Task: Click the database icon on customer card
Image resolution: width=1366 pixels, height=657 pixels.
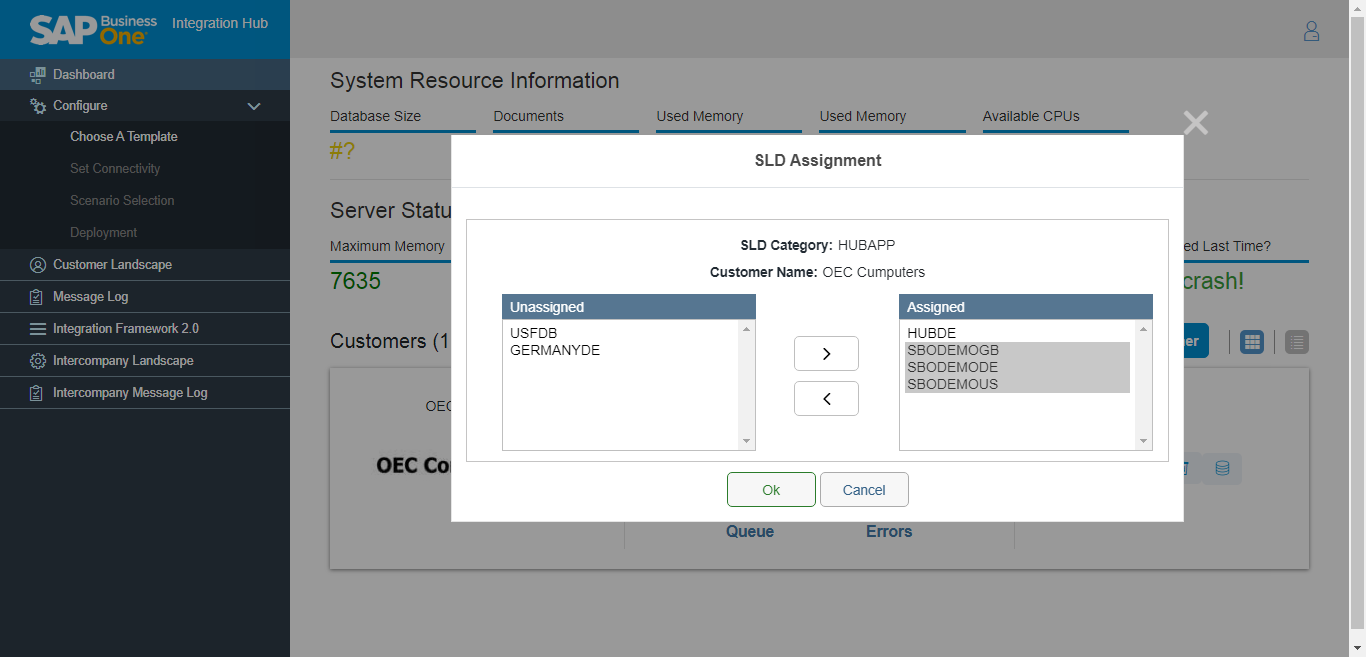Action: tap(1222, 468)
